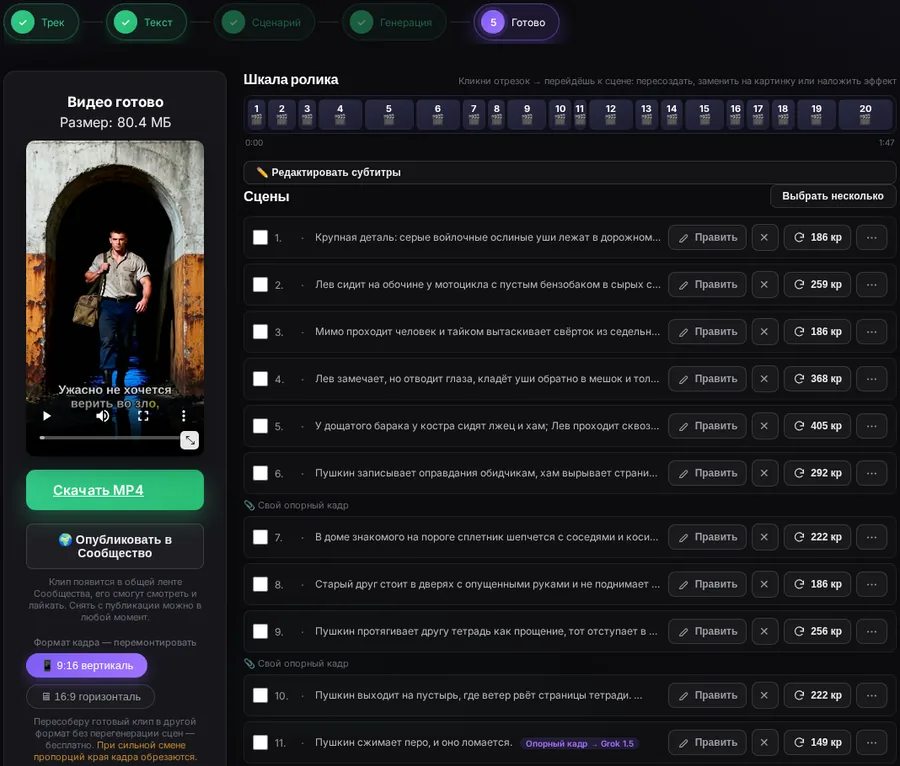The height and width of the screenshot is (766, 900).
Task: Play the finished video preview
Action: [47, 416]
